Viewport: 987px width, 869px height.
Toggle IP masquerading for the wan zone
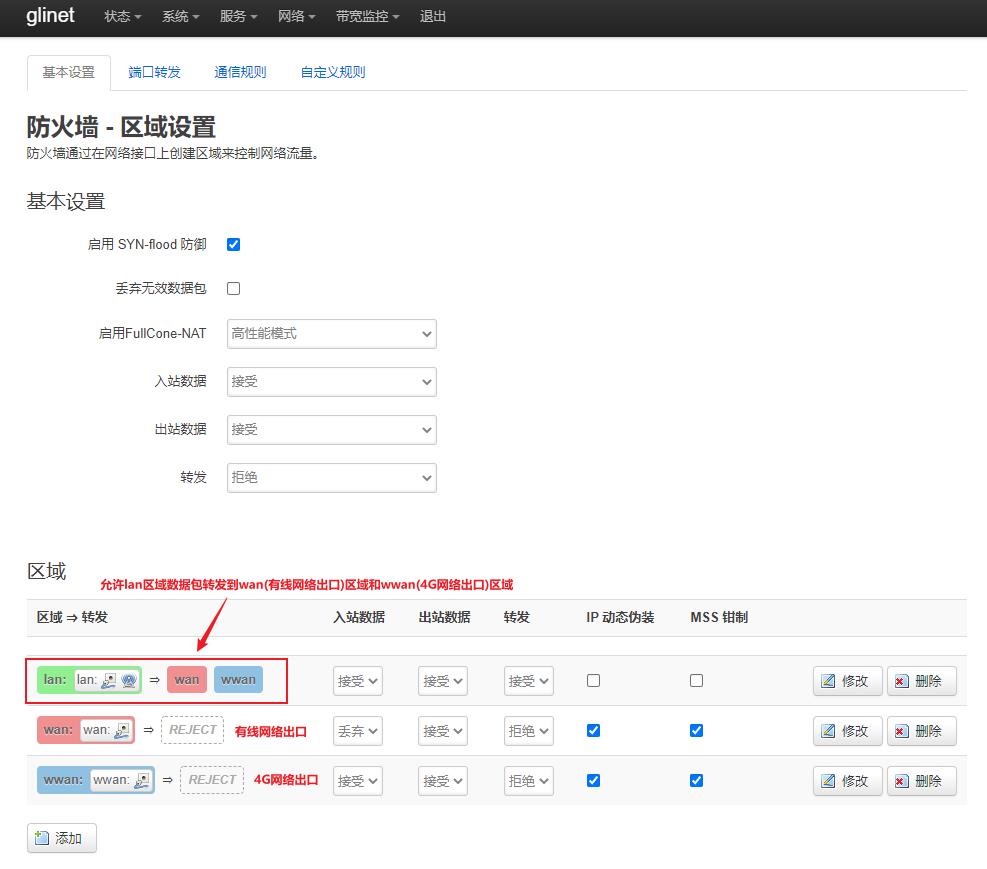[x=593, y=730]
